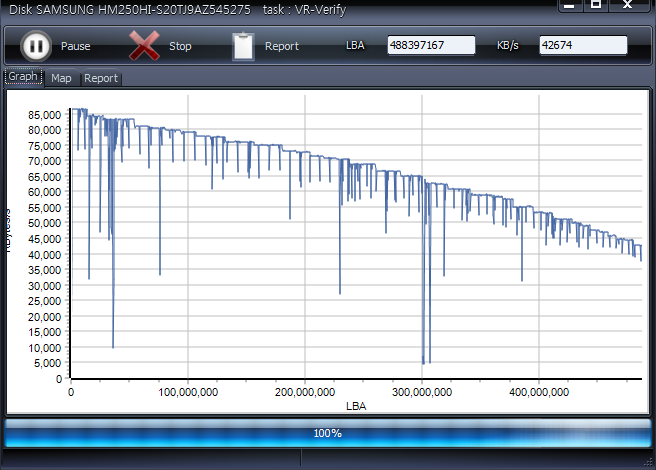656x470 pixels.
Task: Minimize the VR-Verify window
Action: pyautogui.click(x=568, y=5)
